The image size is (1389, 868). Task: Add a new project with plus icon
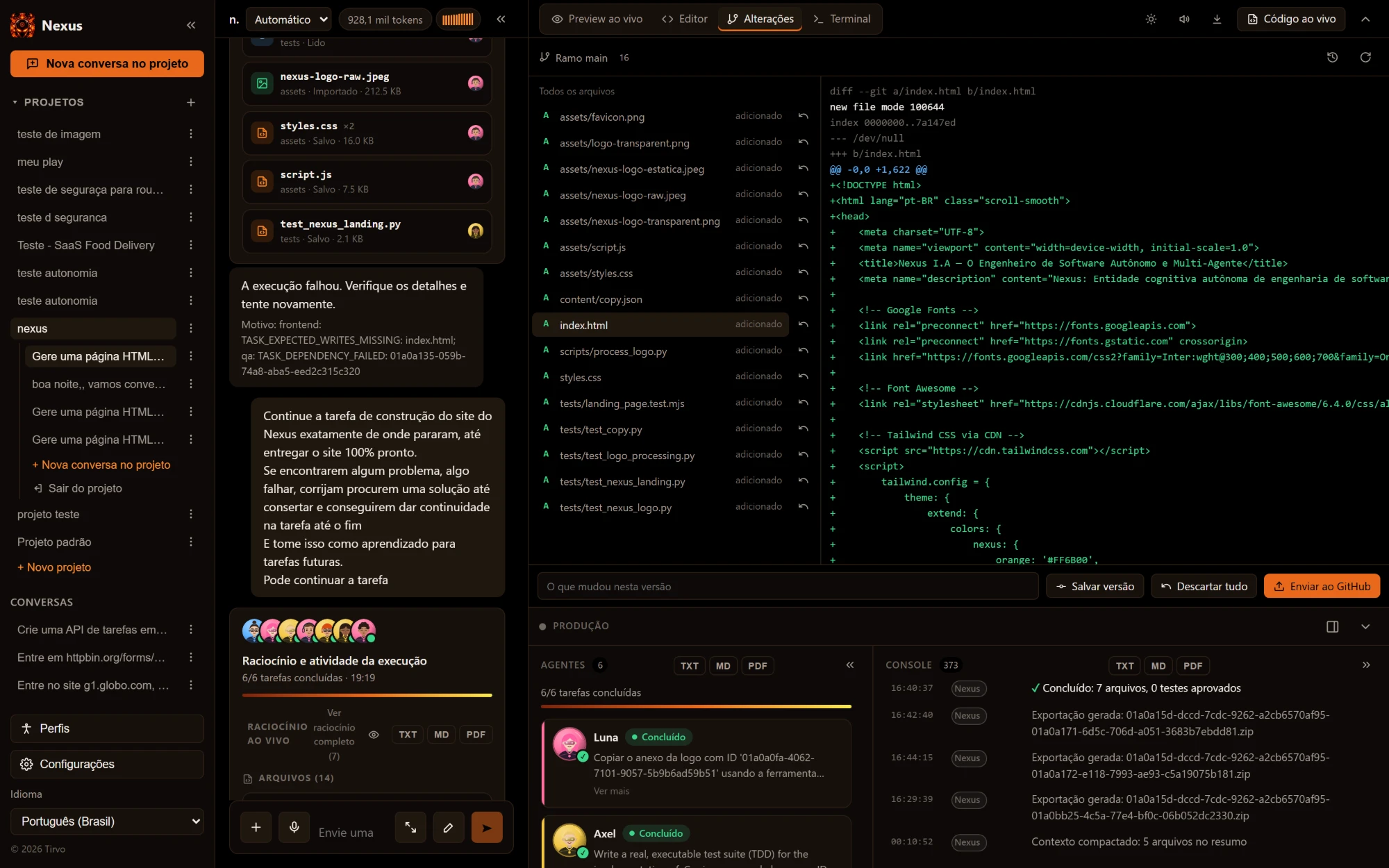[191, 102]
